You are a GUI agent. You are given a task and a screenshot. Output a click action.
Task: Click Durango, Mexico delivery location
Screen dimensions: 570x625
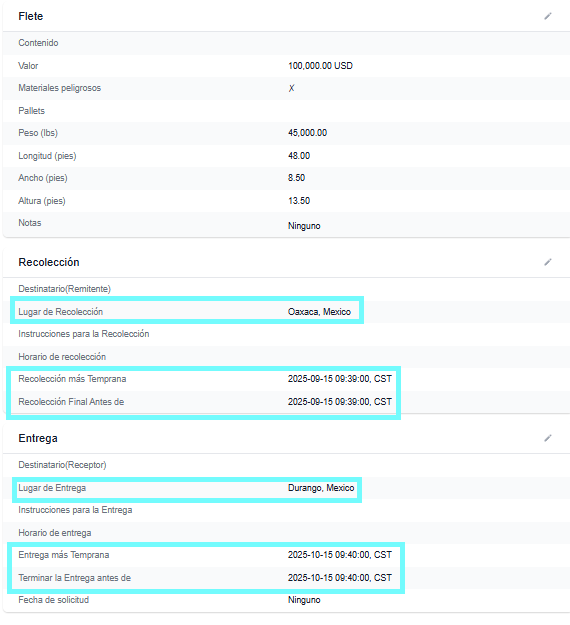pos(321,488)
